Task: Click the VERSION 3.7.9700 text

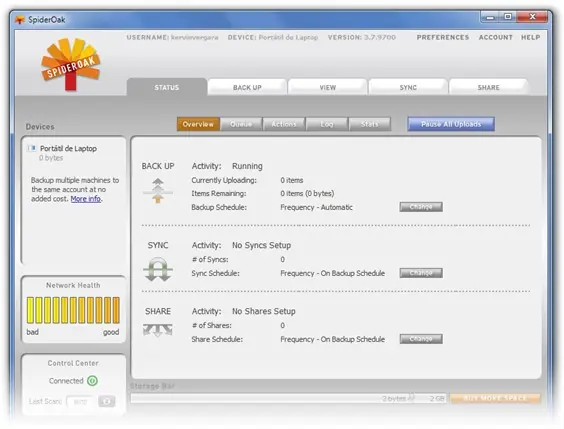Action: point(361,37)
